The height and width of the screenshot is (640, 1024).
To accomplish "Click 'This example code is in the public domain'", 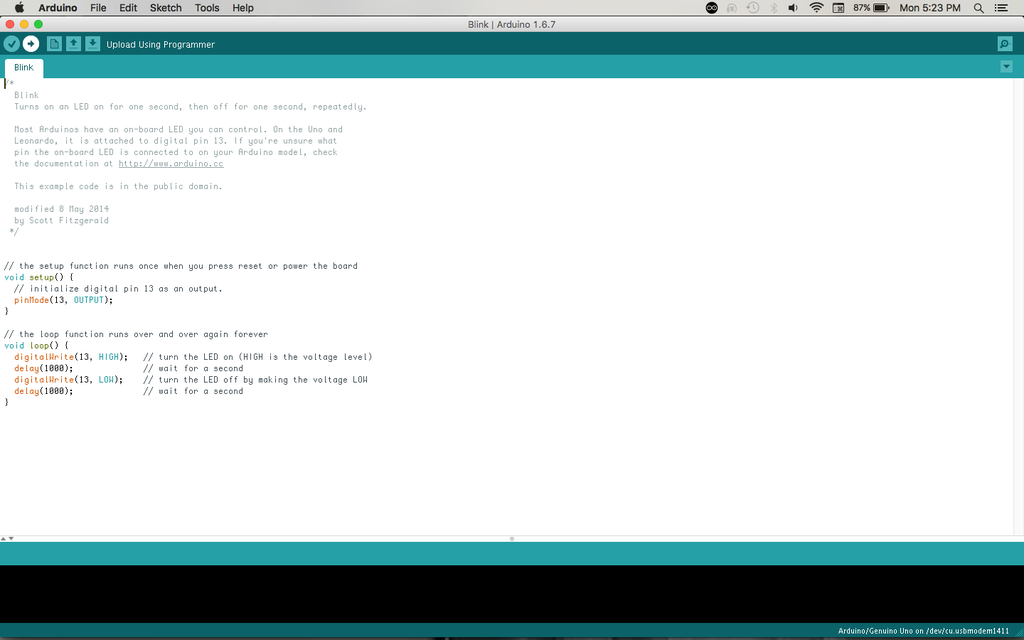I will pyautogui.click(x=118, y=187).
